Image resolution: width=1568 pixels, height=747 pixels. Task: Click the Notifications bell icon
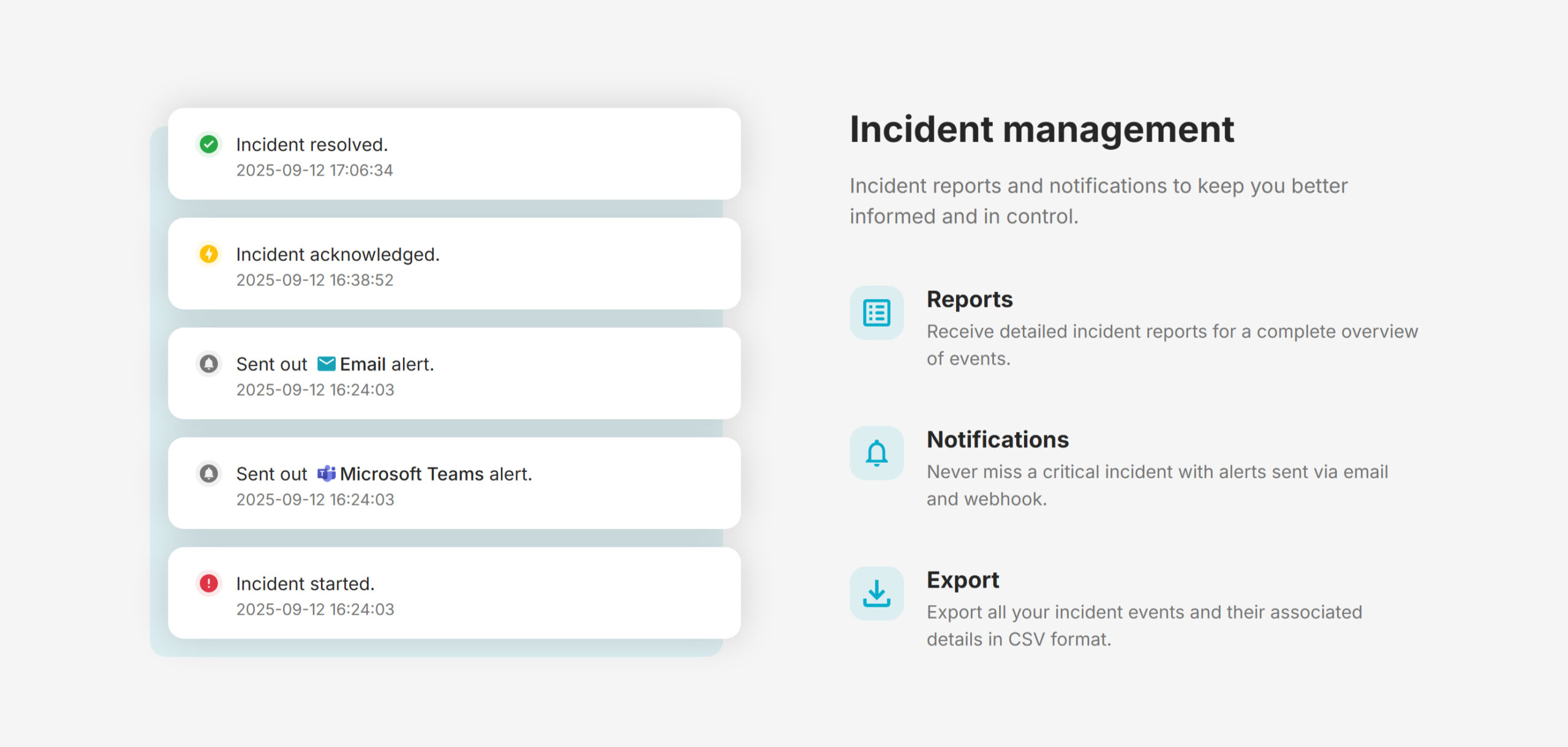pyautogui.click(x=876, y=453)
